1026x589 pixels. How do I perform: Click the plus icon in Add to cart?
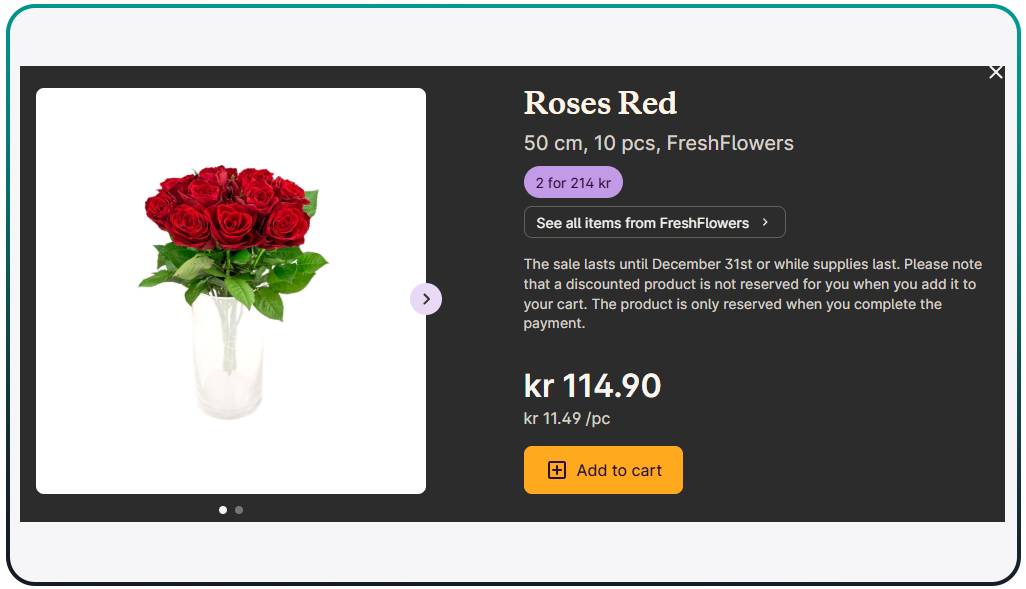coord(557,470)
